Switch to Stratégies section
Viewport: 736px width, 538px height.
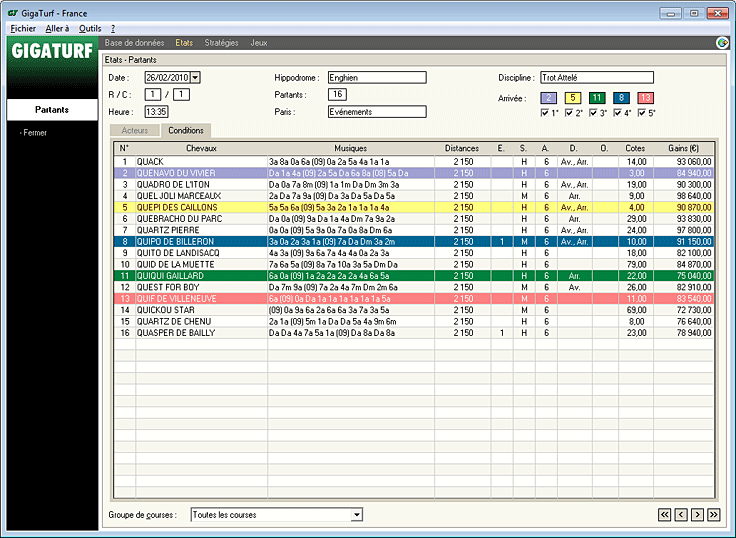221,43
